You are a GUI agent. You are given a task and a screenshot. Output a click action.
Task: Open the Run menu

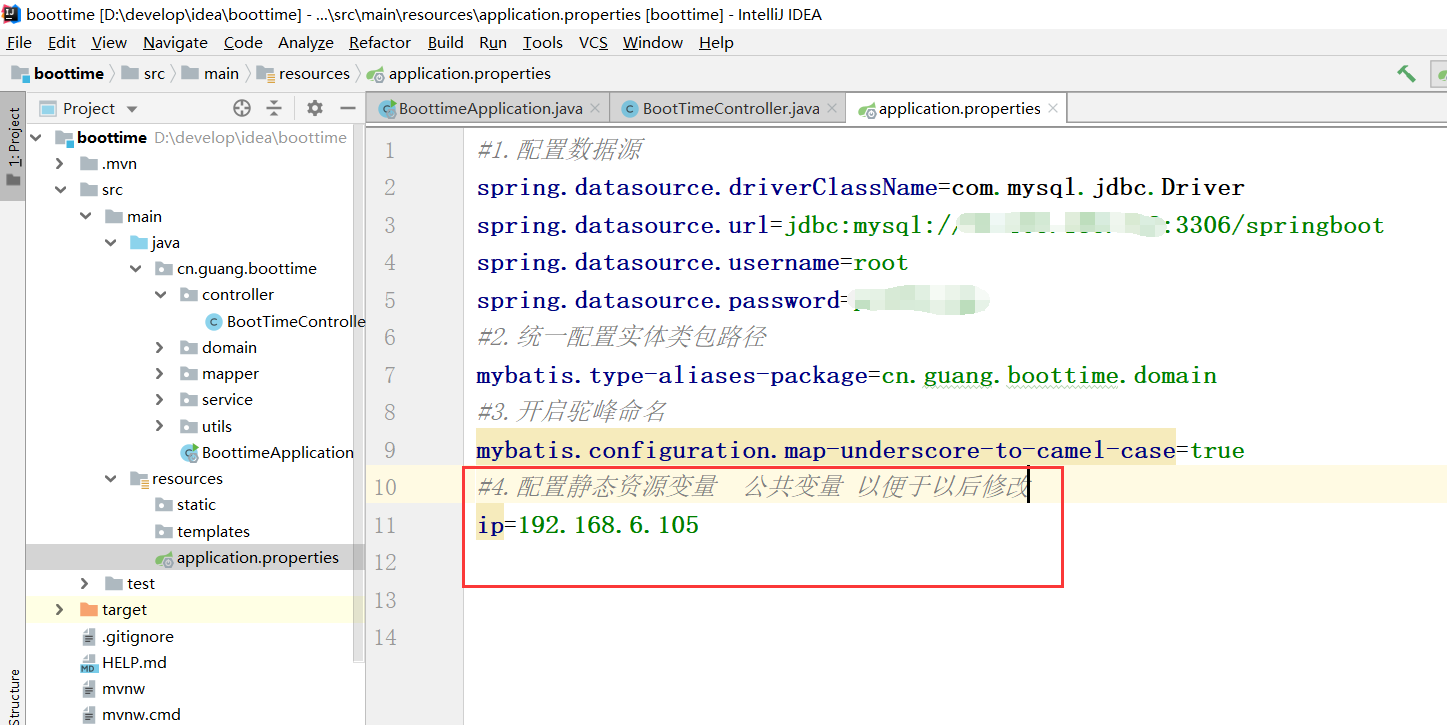click(493, 42)
